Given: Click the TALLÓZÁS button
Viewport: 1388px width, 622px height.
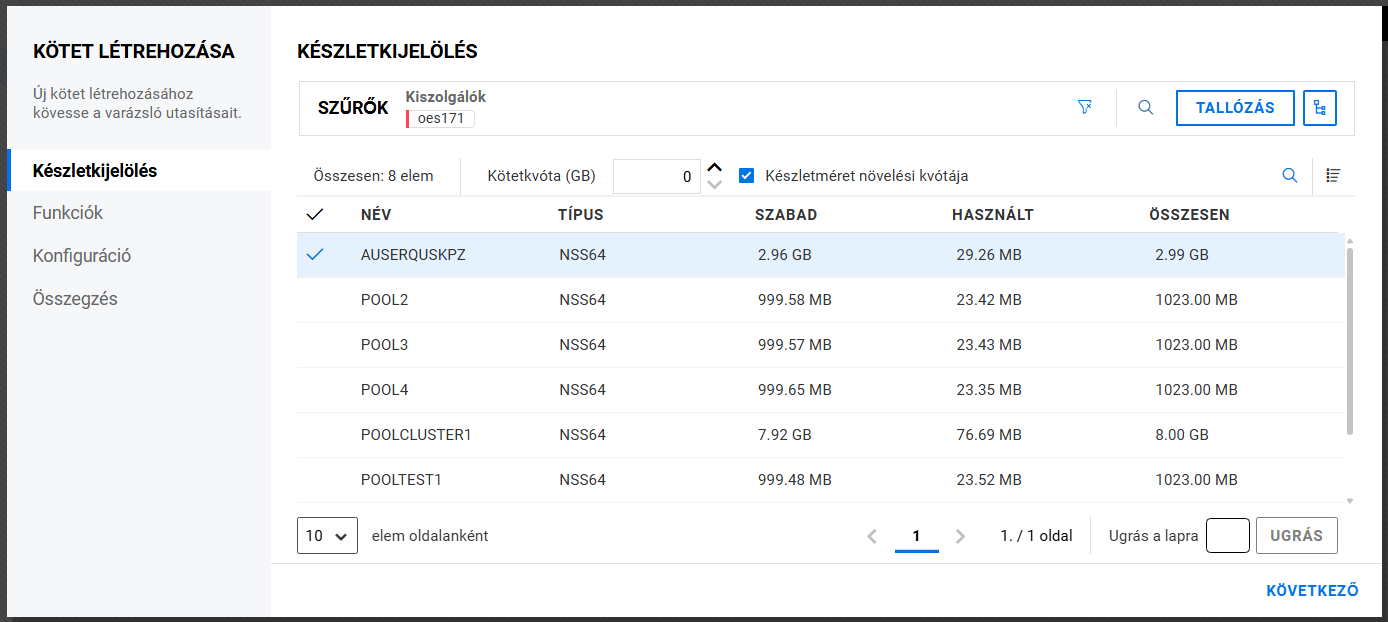Looking at the screenshot, I should pos(1236,108).
